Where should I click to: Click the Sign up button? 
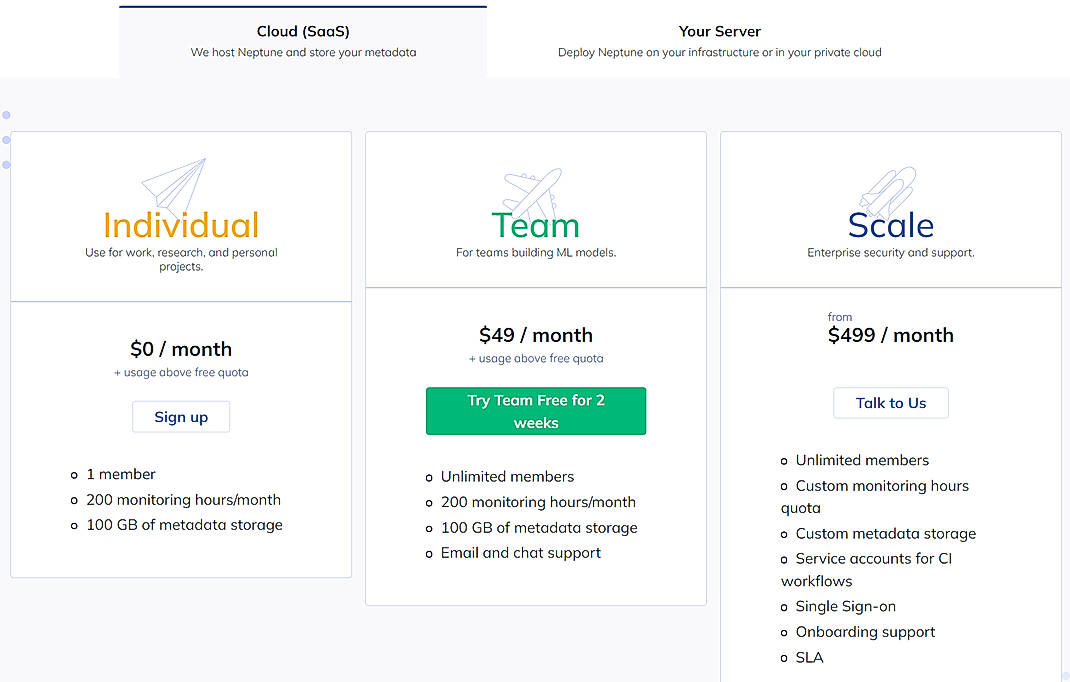(x=180, y=417)
